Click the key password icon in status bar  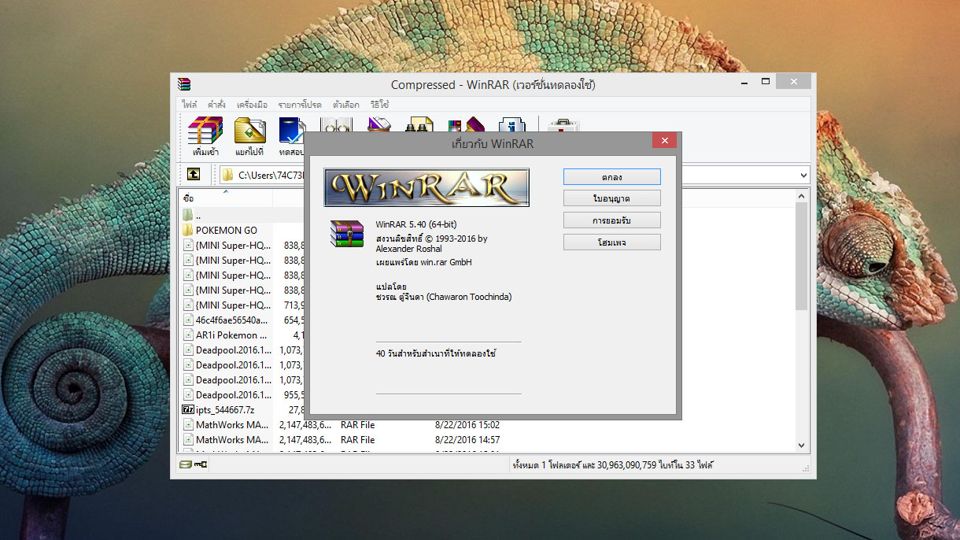(201, 465)
